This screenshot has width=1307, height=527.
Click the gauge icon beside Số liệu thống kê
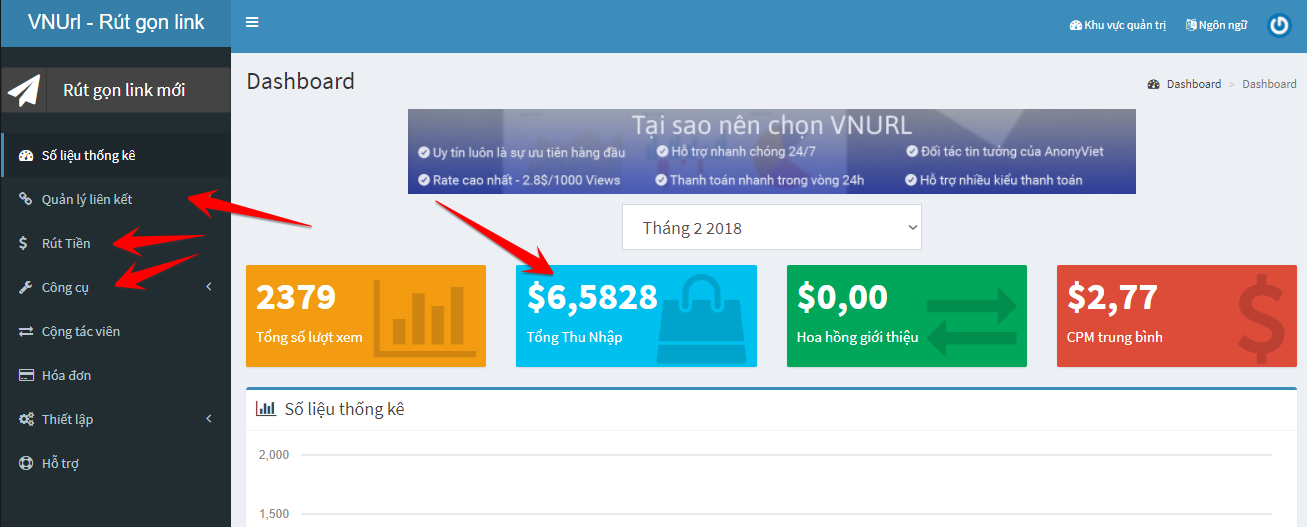click(26, 155)
